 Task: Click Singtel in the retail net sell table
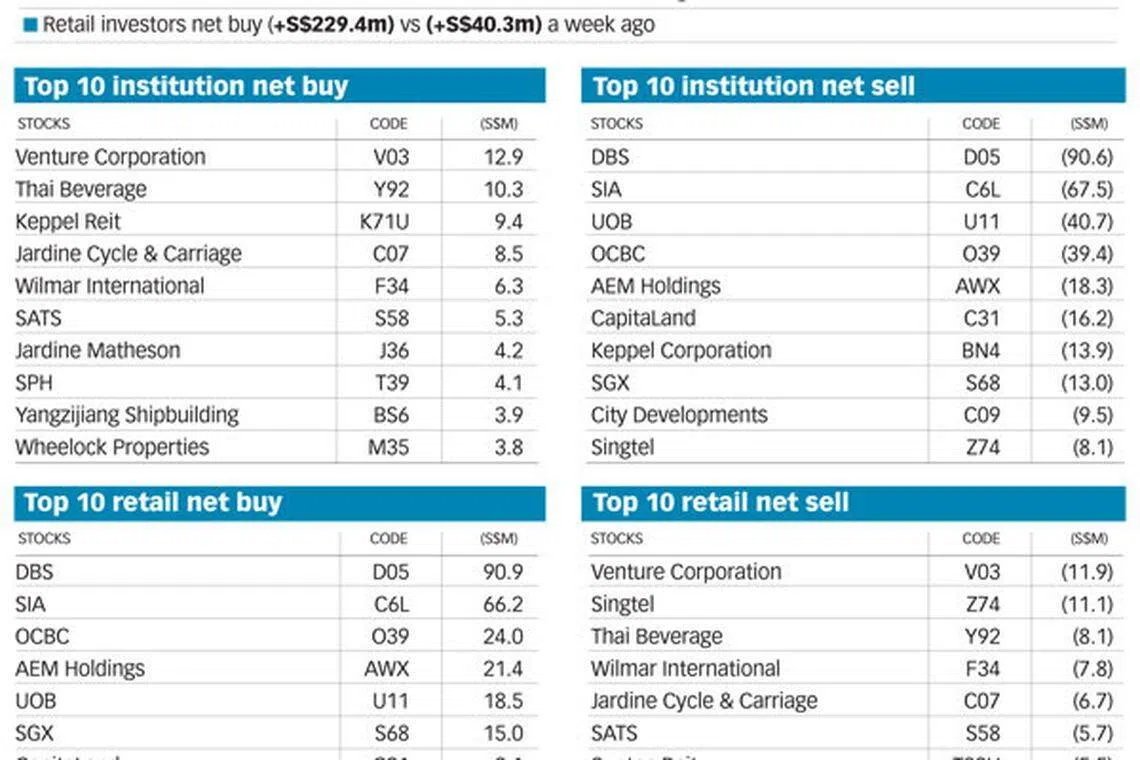[x=622, y=604]
